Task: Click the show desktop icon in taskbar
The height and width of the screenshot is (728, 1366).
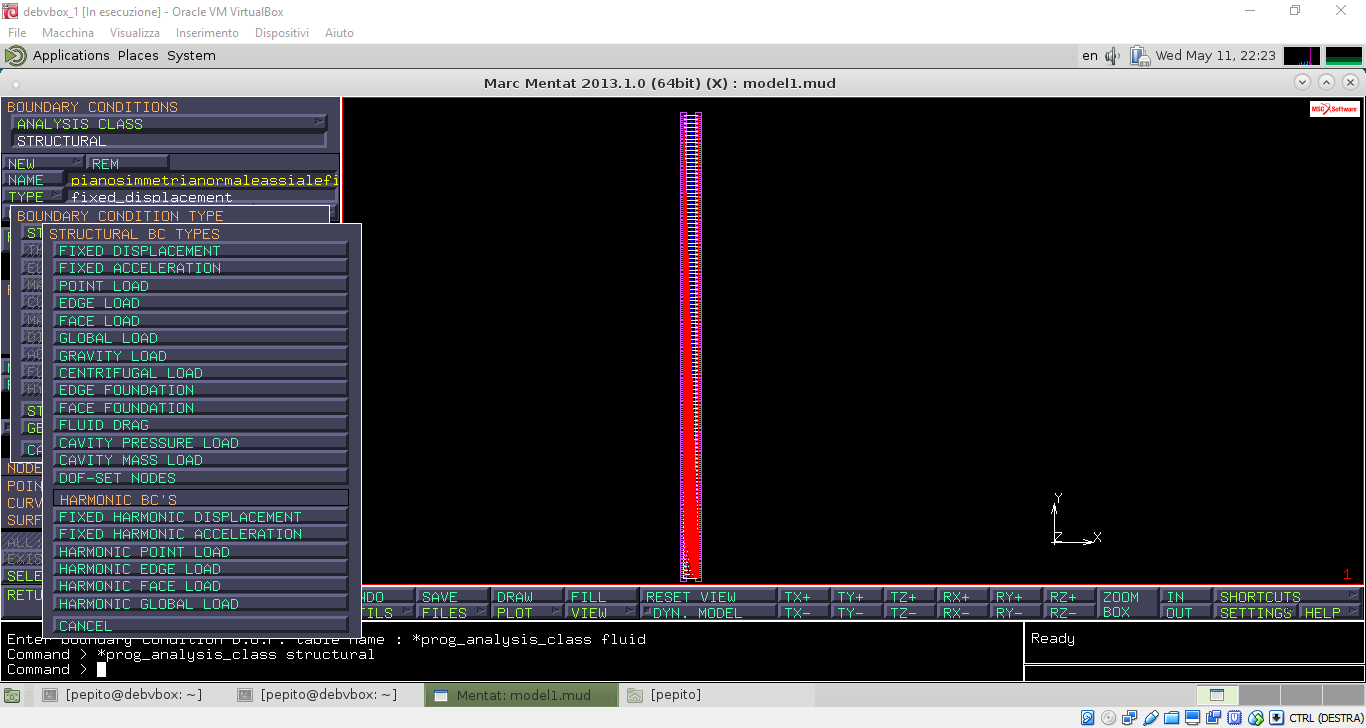Action: (x=15, y=695)
